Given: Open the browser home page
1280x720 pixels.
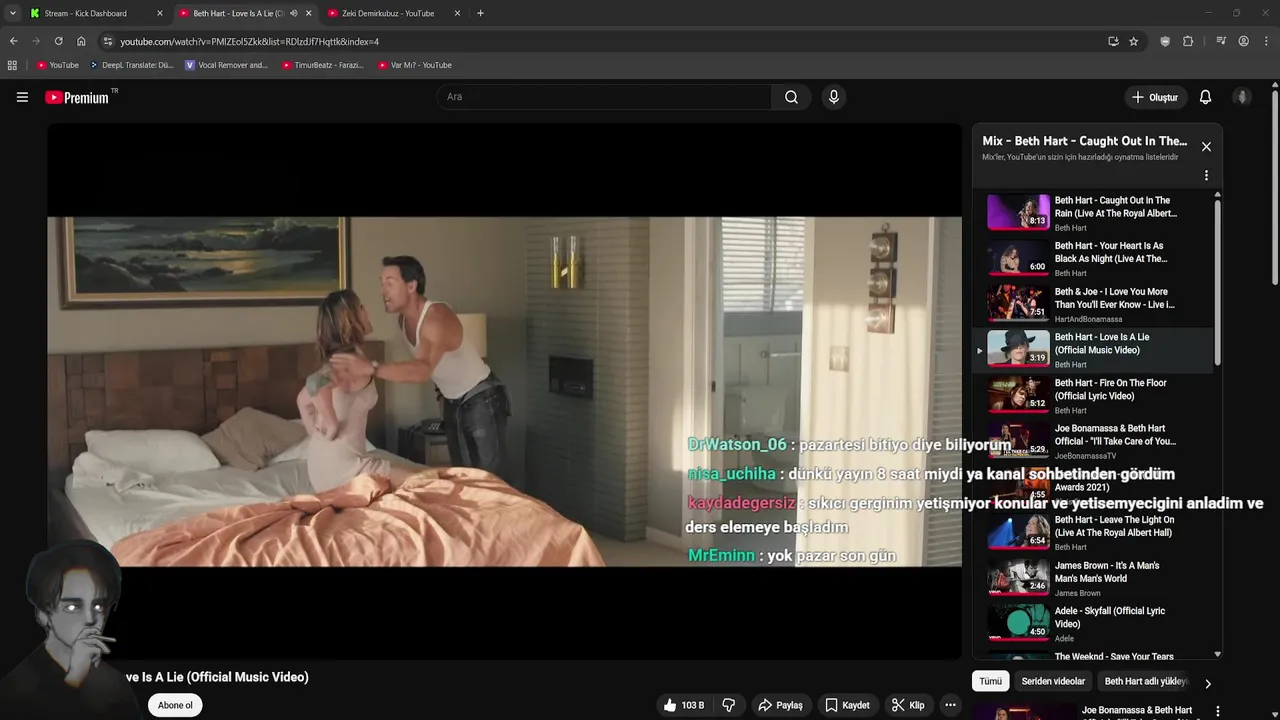Looking at the screenshot, I should click(x=81, y=41).
